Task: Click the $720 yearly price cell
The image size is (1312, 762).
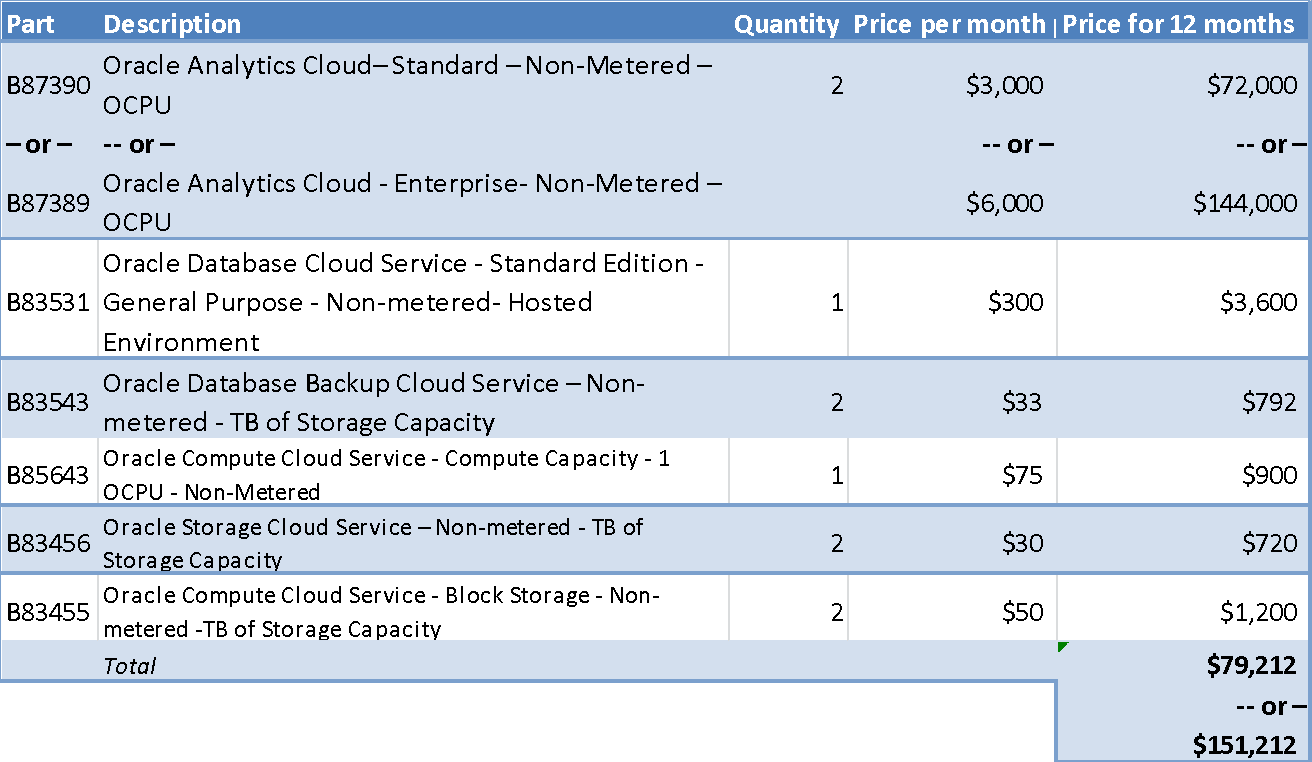Action: [1270, 543]
